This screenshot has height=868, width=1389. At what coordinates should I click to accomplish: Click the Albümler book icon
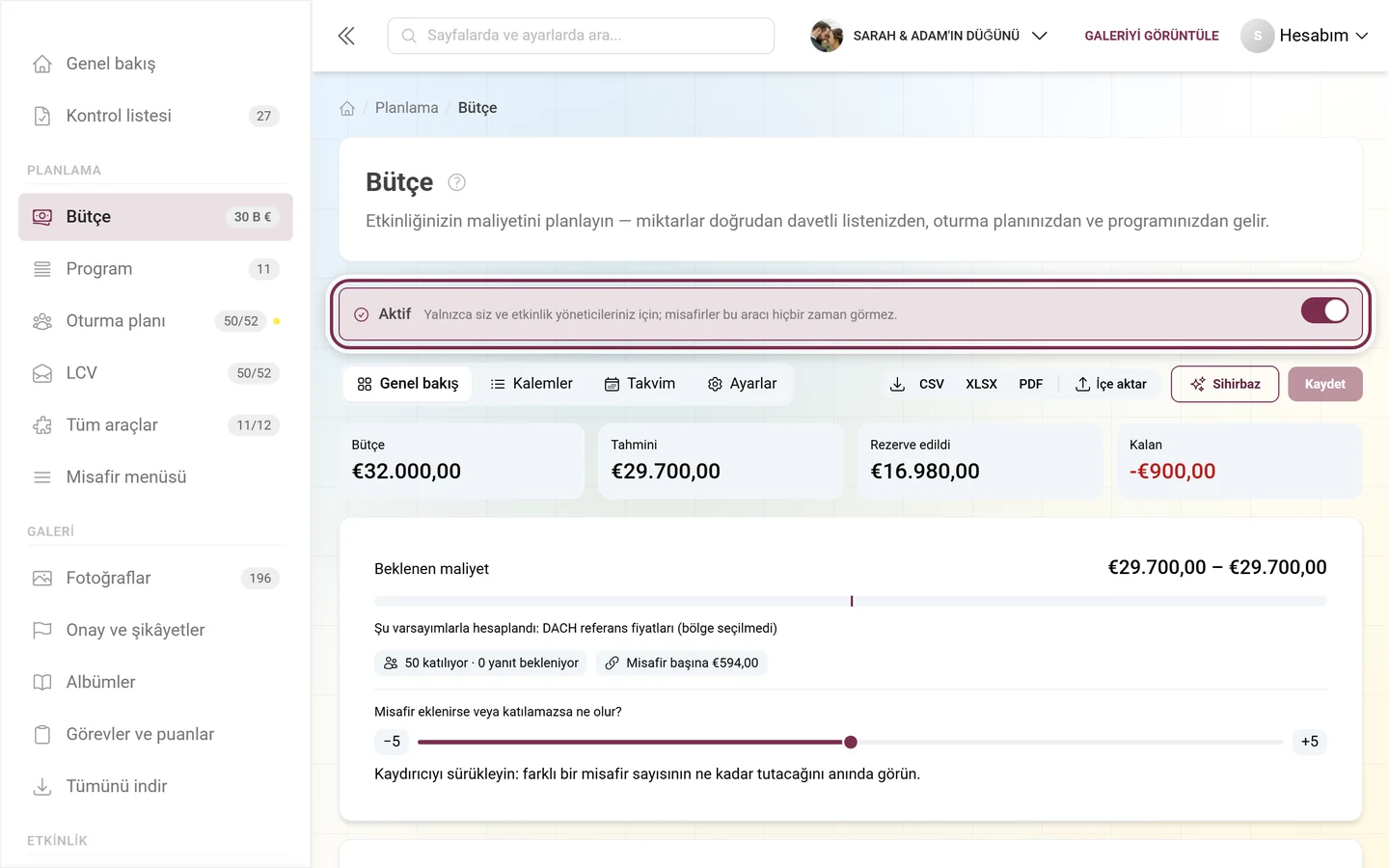[x=42, y=683]
